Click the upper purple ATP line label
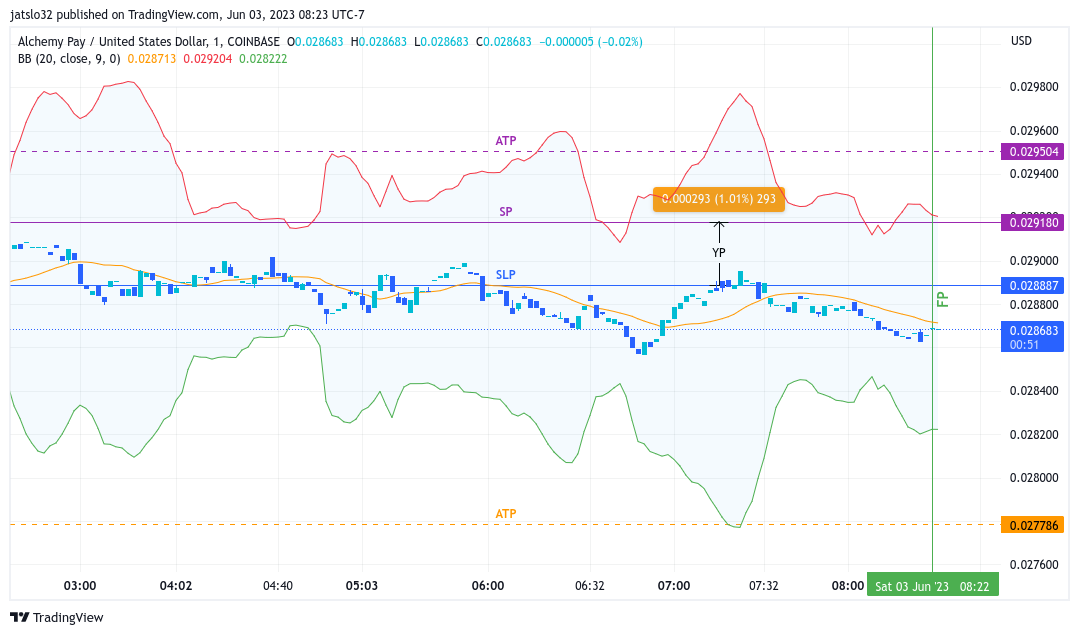Screen dimensions: 1079x635 (506, 140)
